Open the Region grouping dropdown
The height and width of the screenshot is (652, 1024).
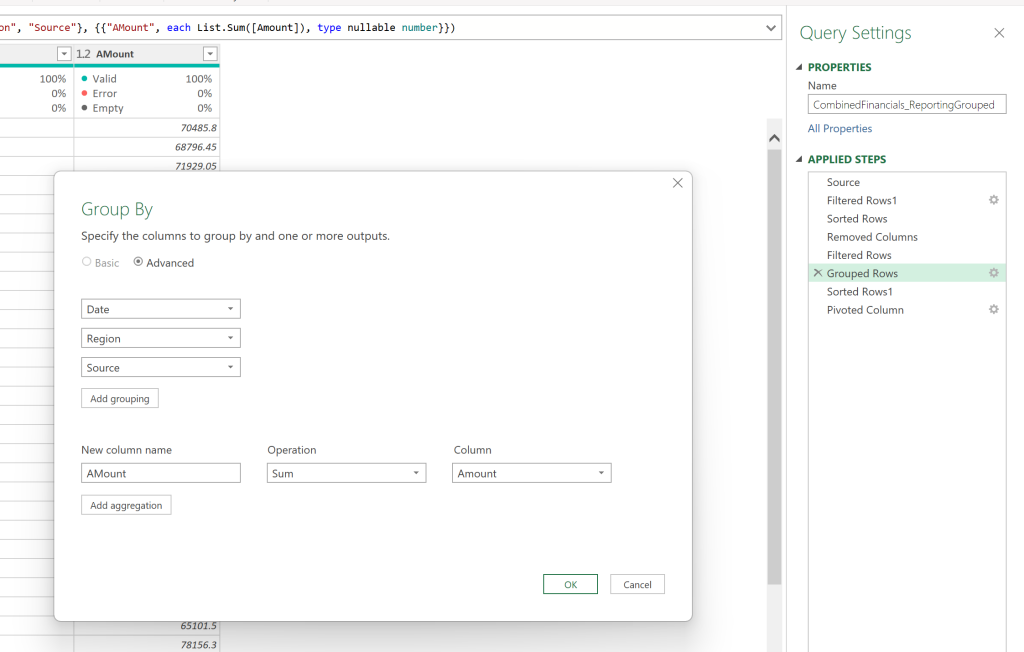pos(161,338)
